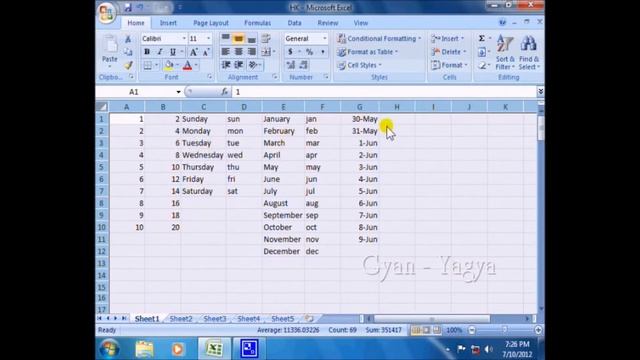Open the Calibri font name dropdown
Viewport: 640px width, 360px height.
coord(184,38)
